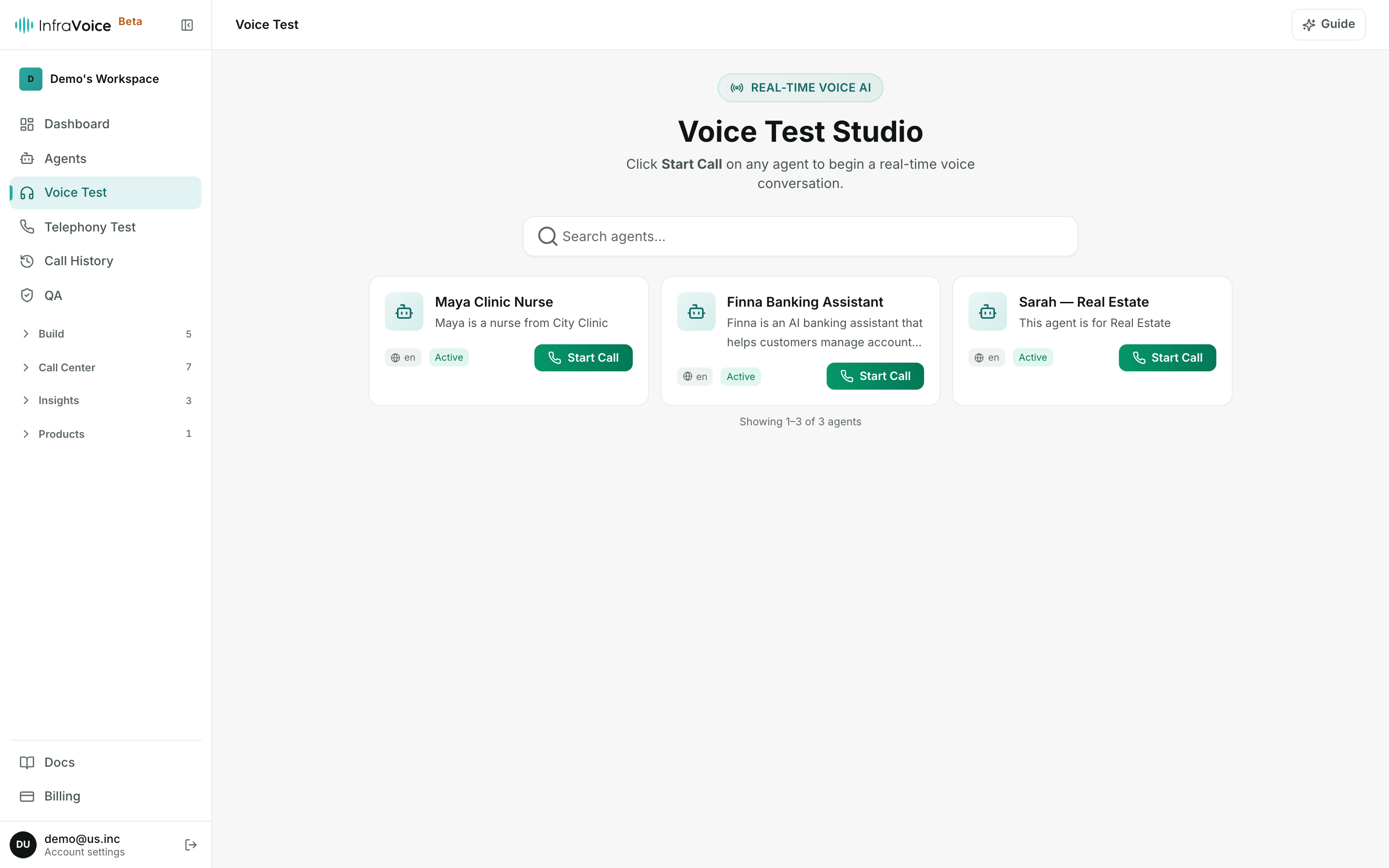Viewport: 1389px width, 868px height.
Task: Expand the Insights section
Action: 106,401
